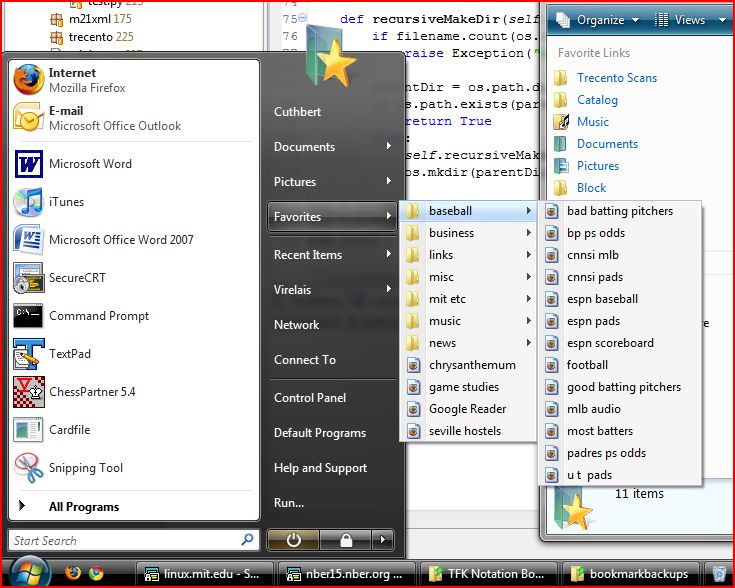735x588 pixels.
Task: Switch to TFK Notation taskbar window
Action: 488,574
